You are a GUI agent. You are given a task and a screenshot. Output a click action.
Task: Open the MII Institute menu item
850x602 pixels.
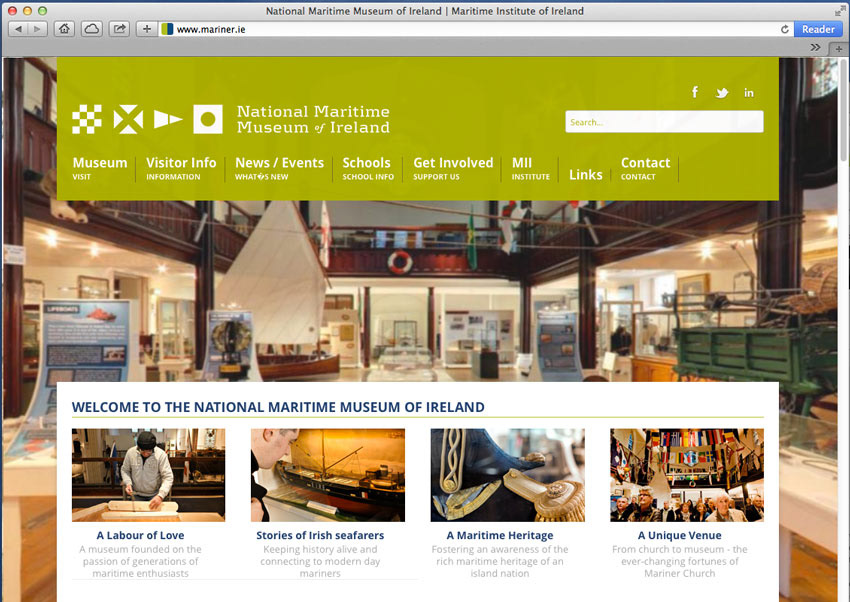click(530, 169)
